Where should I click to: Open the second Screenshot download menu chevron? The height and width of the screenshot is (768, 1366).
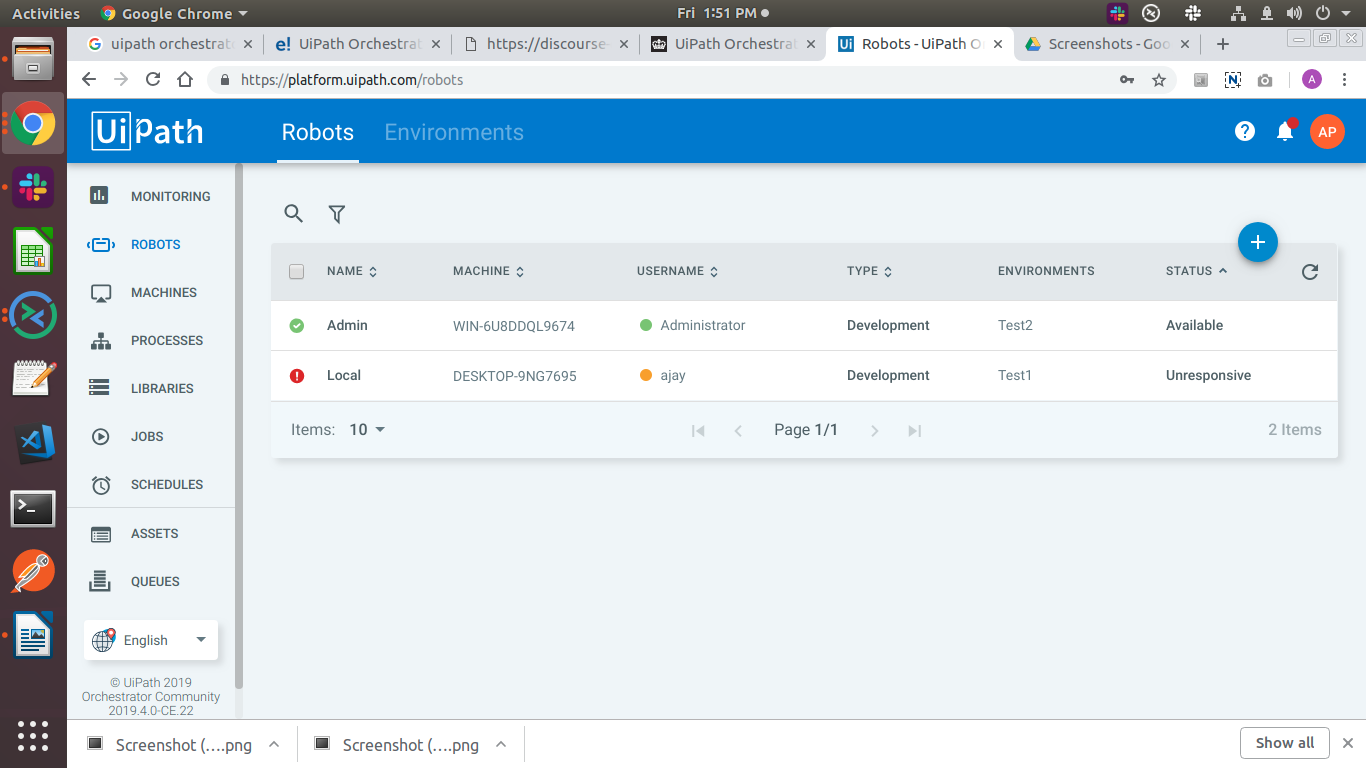coord(501,744)
